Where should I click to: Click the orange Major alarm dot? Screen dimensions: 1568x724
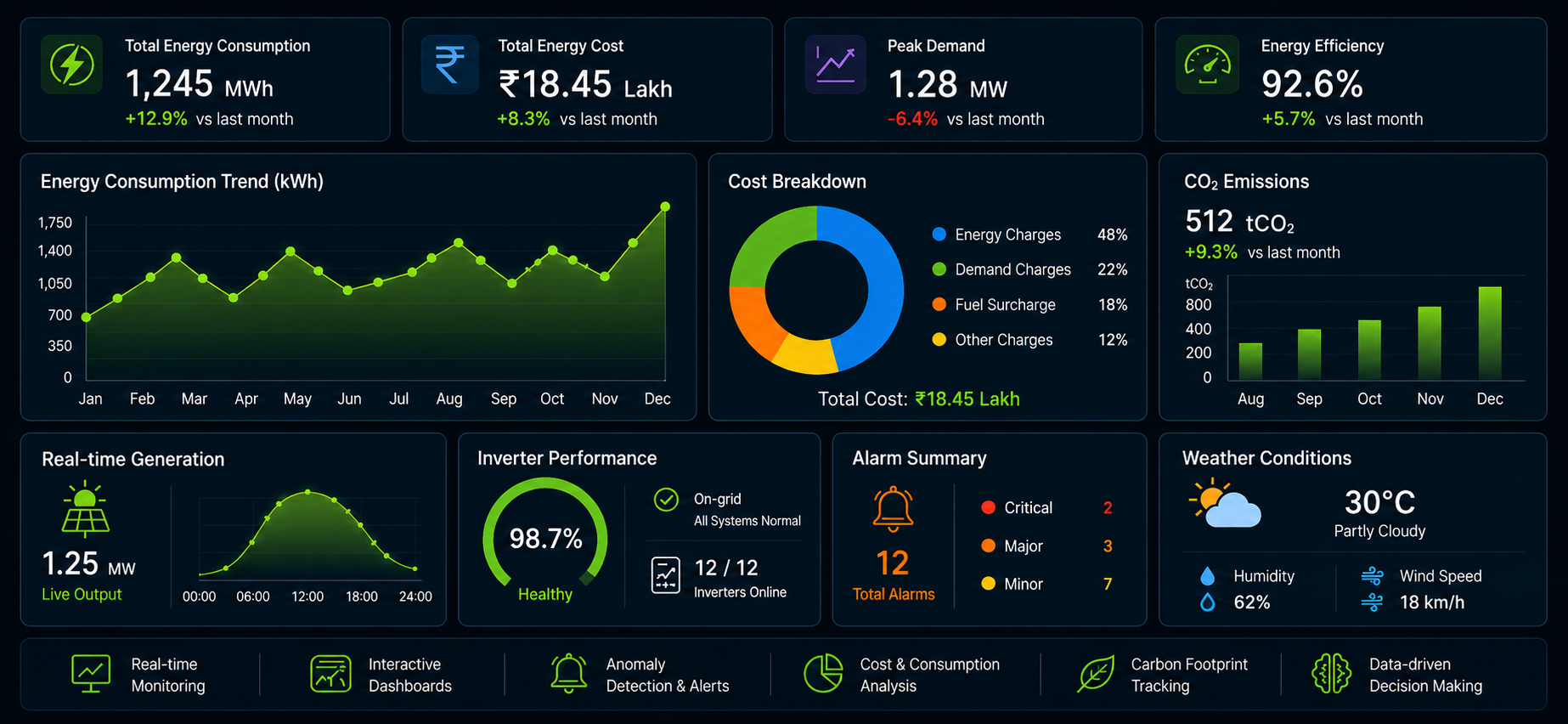988,546
